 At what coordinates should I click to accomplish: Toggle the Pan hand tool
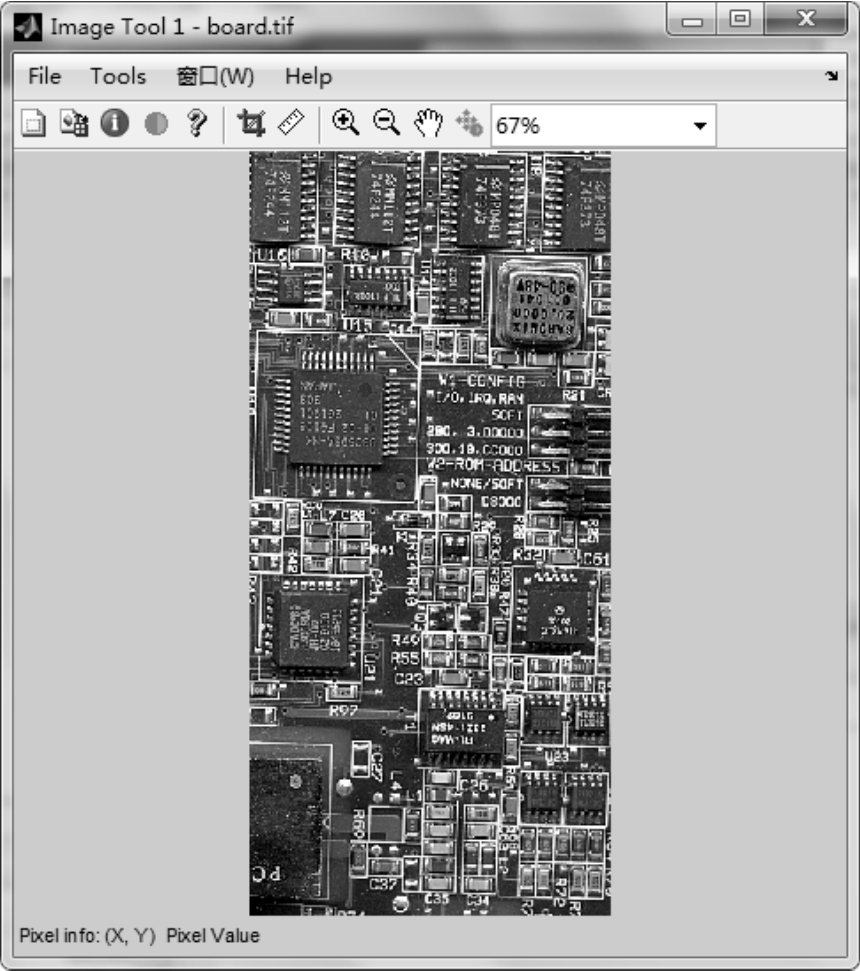click(x=428, y=124)
